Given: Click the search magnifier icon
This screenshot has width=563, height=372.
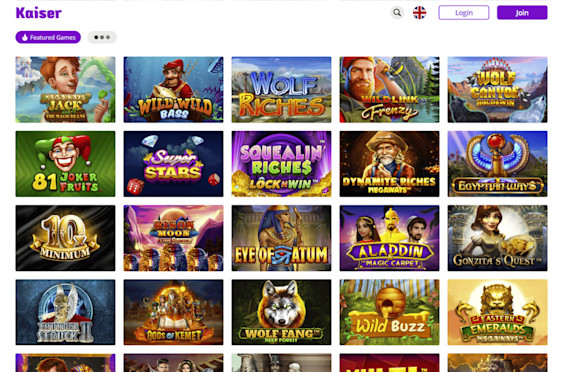Looking at the screenshot, I should coord(397,13).
